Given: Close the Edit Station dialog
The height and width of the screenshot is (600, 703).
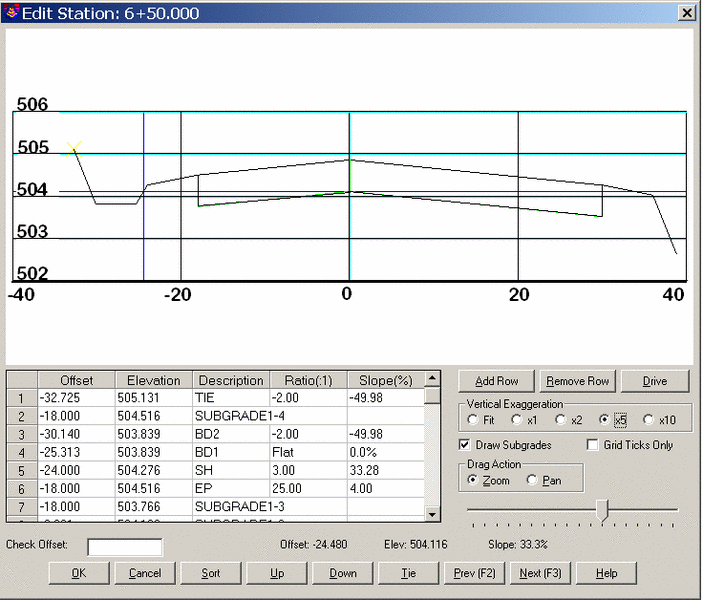Looking at the screenshot, I should click(687, 13).
